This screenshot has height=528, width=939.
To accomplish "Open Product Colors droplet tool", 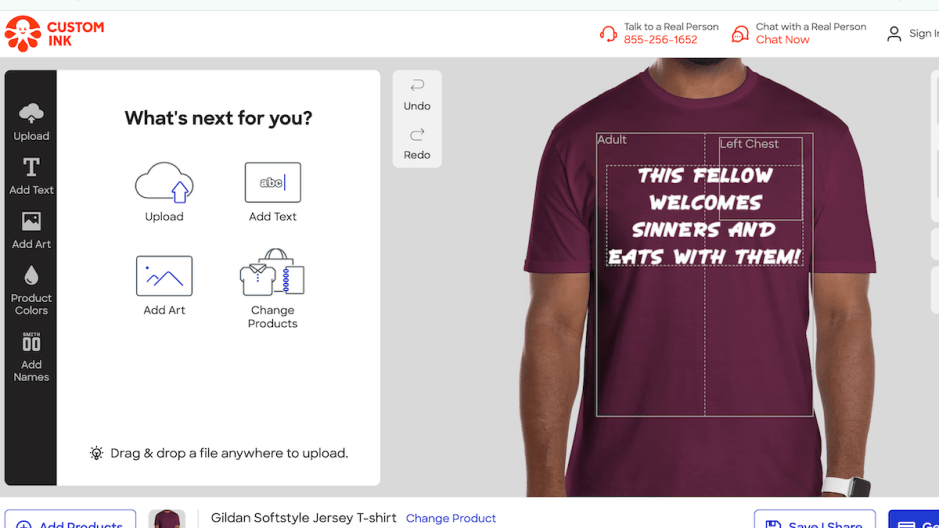I will click(x=31, y=289).
